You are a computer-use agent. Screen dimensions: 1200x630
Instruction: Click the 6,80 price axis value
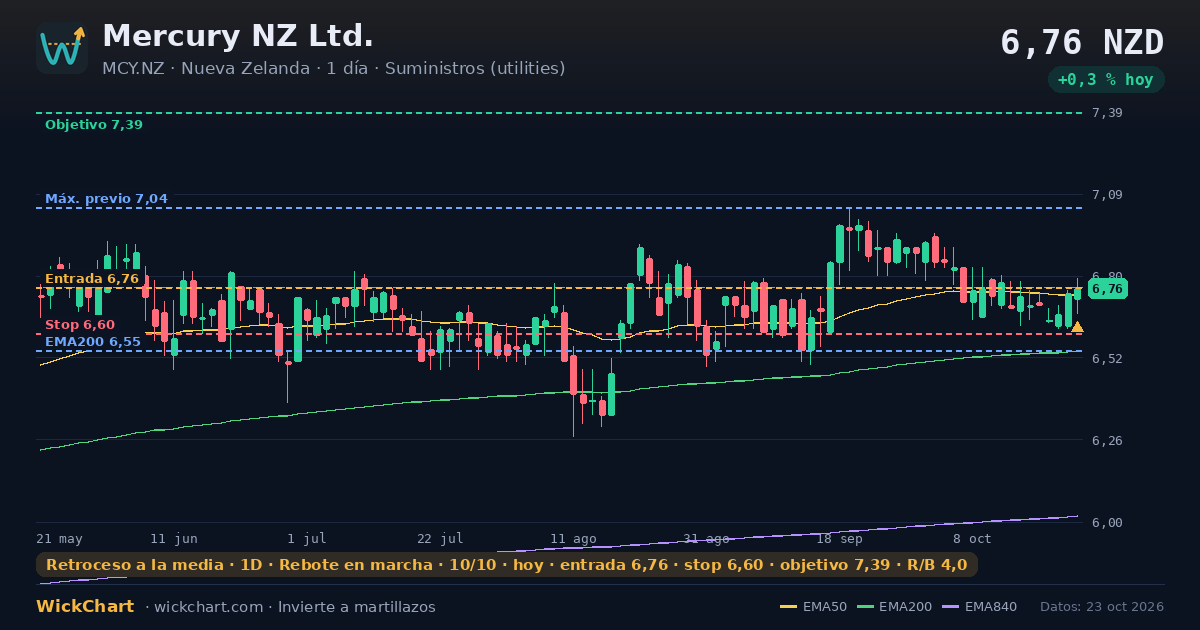(x=1107, y=276)
